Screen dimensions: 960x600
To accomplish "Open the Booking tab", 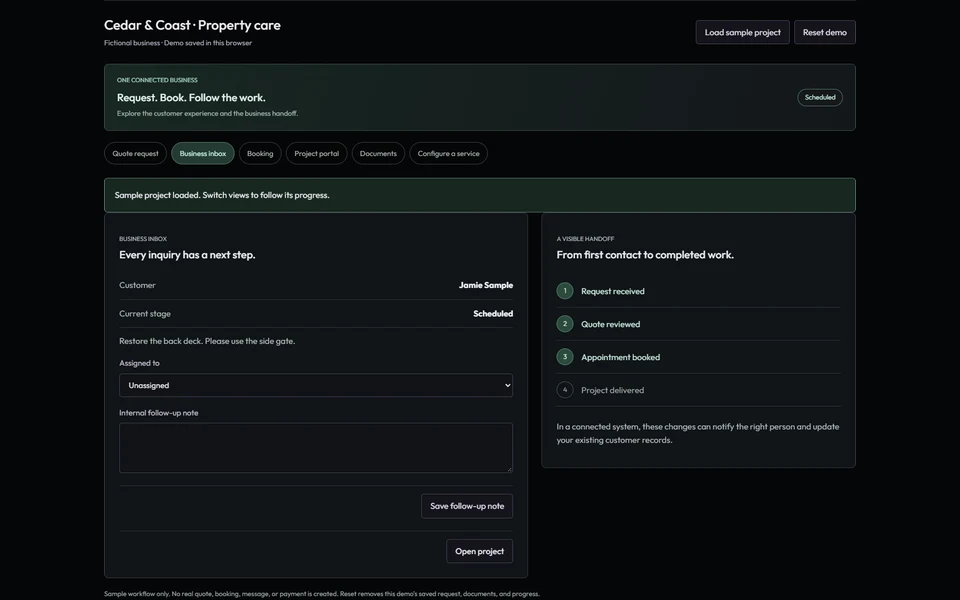I will (260, 154).
